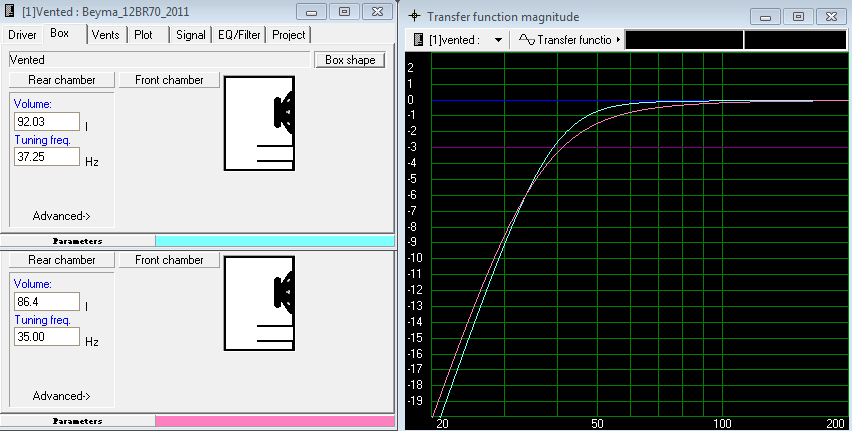Screen dimensions: 852x431
Task: Switch to the Vents tab
Action: point(106,34)
